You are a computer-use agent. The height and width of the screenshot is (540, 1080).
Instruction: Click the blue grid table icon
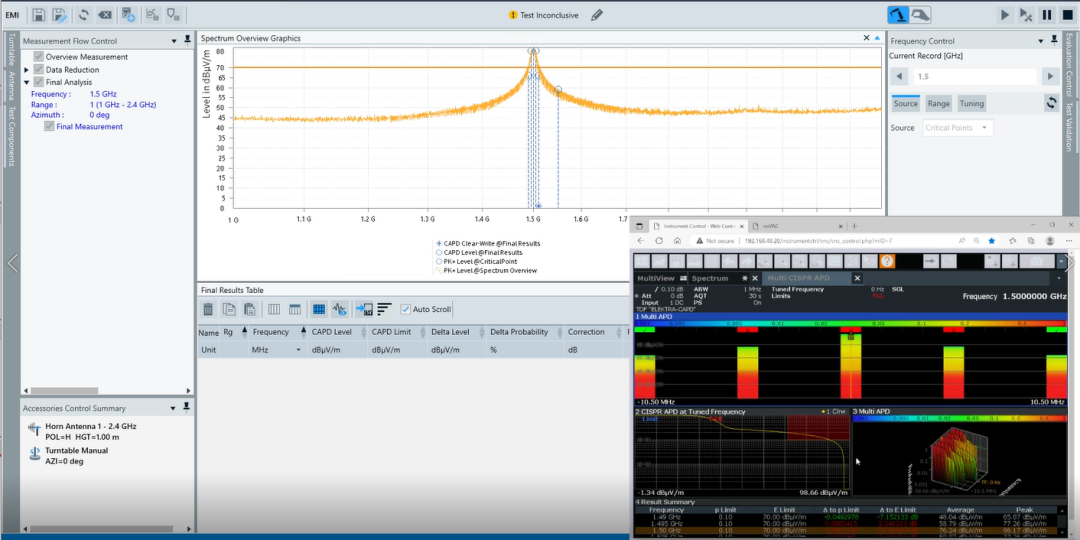pos(319,309)
